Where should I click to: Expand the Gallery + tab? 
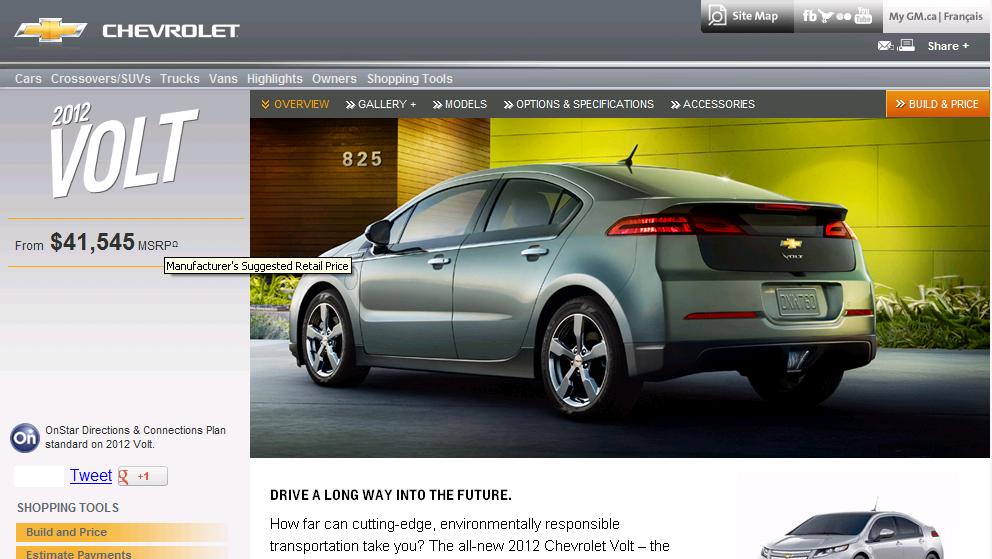pos(381,104)
